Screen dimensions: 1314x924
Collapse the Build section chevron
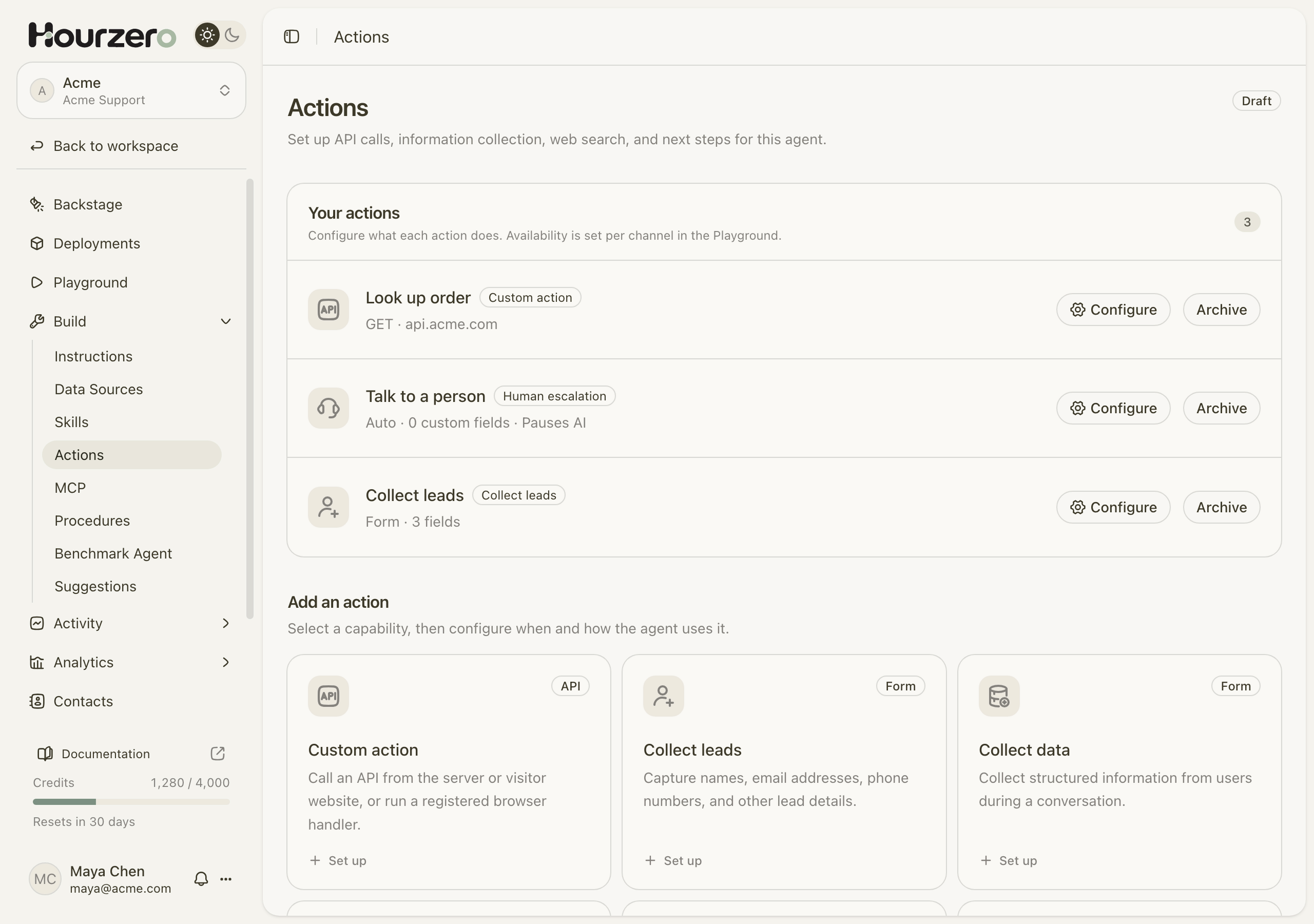(226, 321)
